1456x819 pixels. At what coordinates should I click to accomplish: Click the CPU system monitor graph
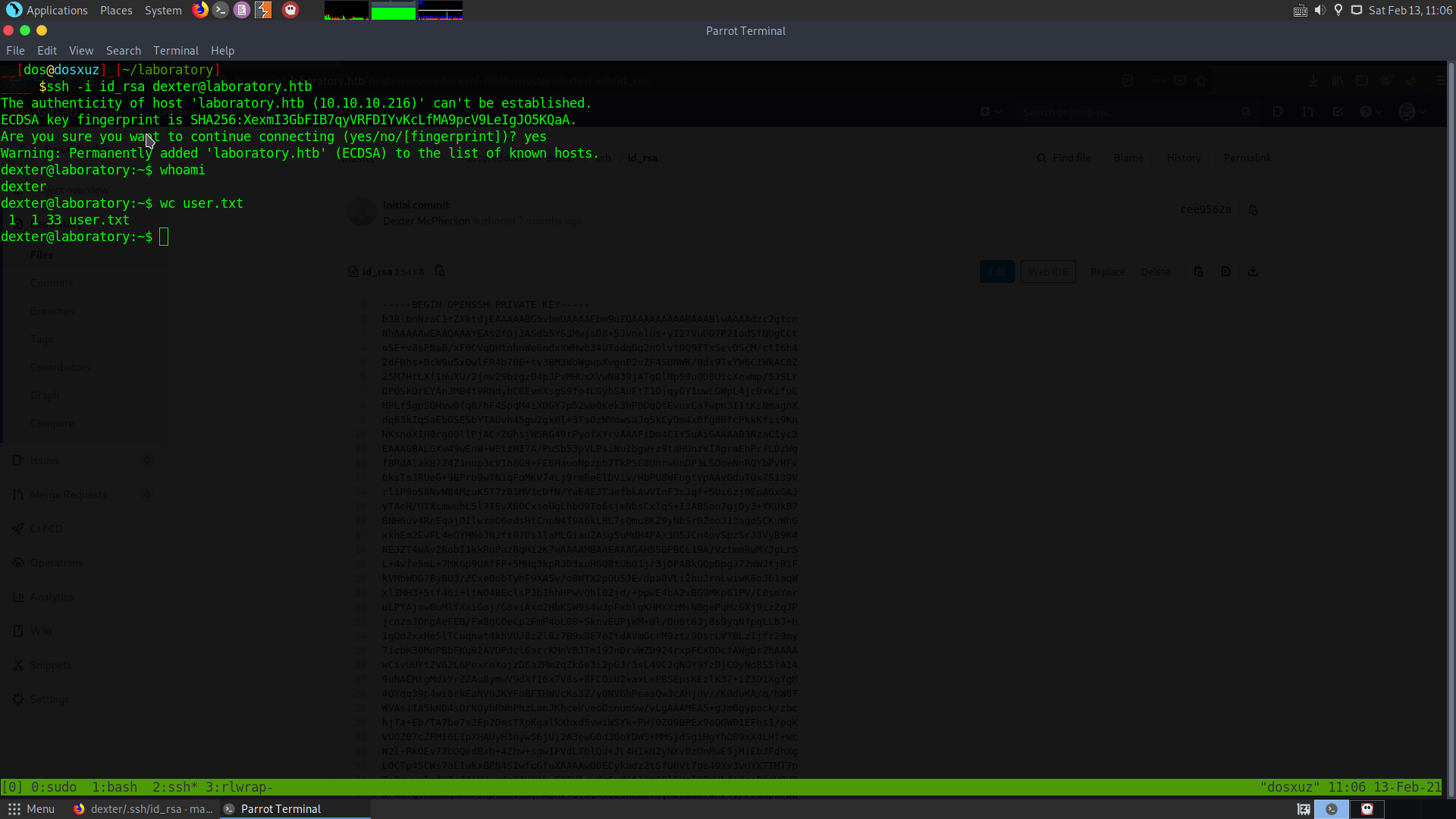[x=346, y=10]
